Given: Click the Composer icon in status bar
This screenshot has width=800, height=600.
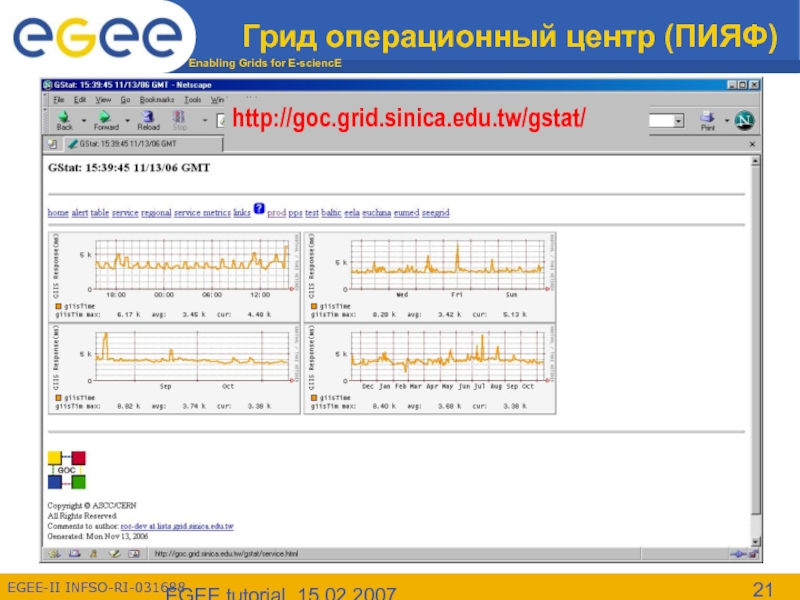Looking at the screenshot, I should (x=114, y=554).
